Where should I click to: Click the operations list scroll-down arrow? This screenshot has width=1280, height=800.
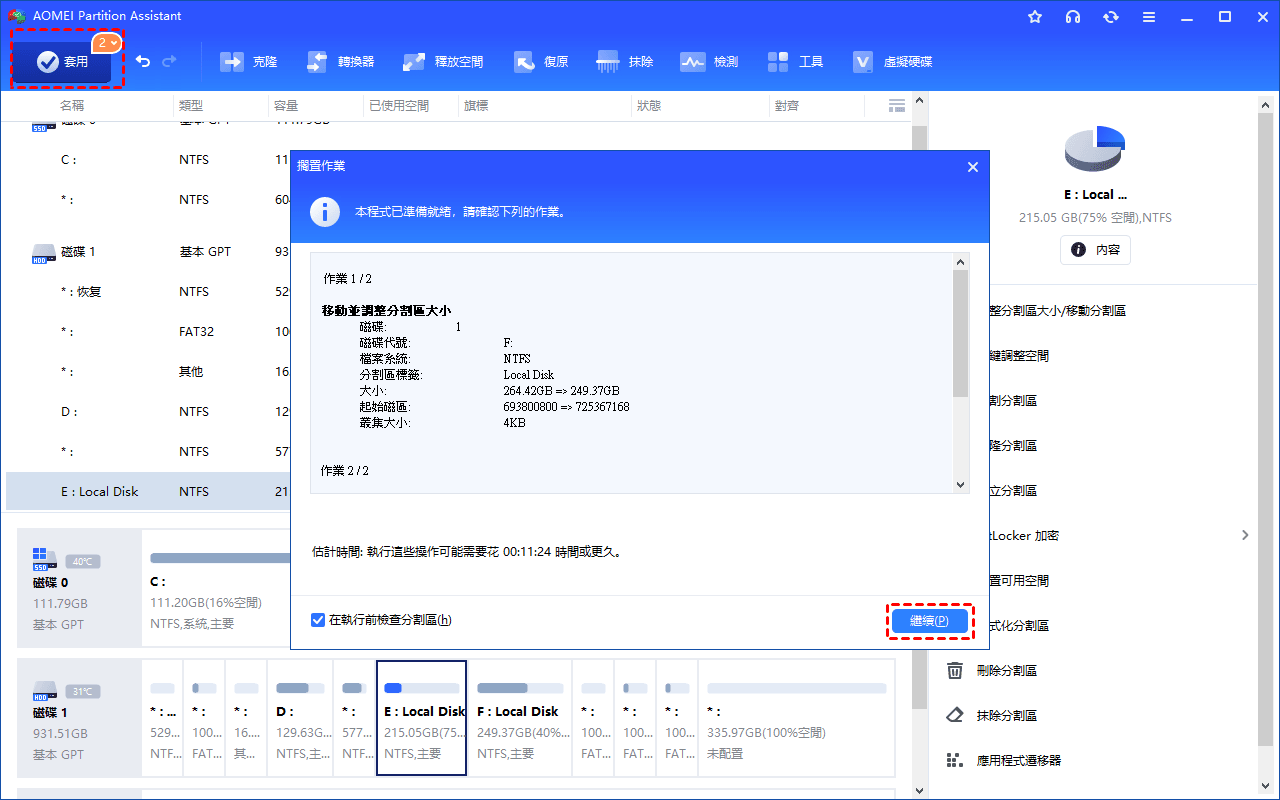coord(961,484)
